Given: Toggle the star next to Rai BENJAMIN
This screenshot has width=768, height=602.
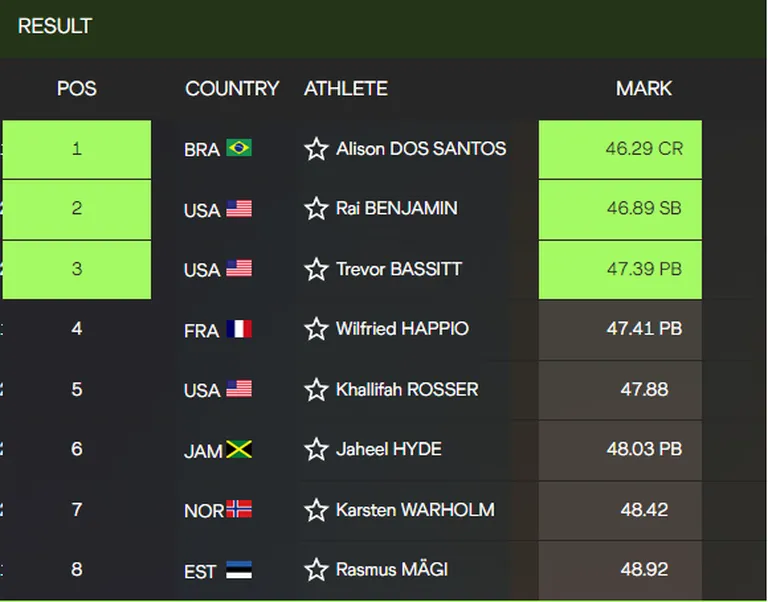Looking at the screenshot, I should [316, 209].
